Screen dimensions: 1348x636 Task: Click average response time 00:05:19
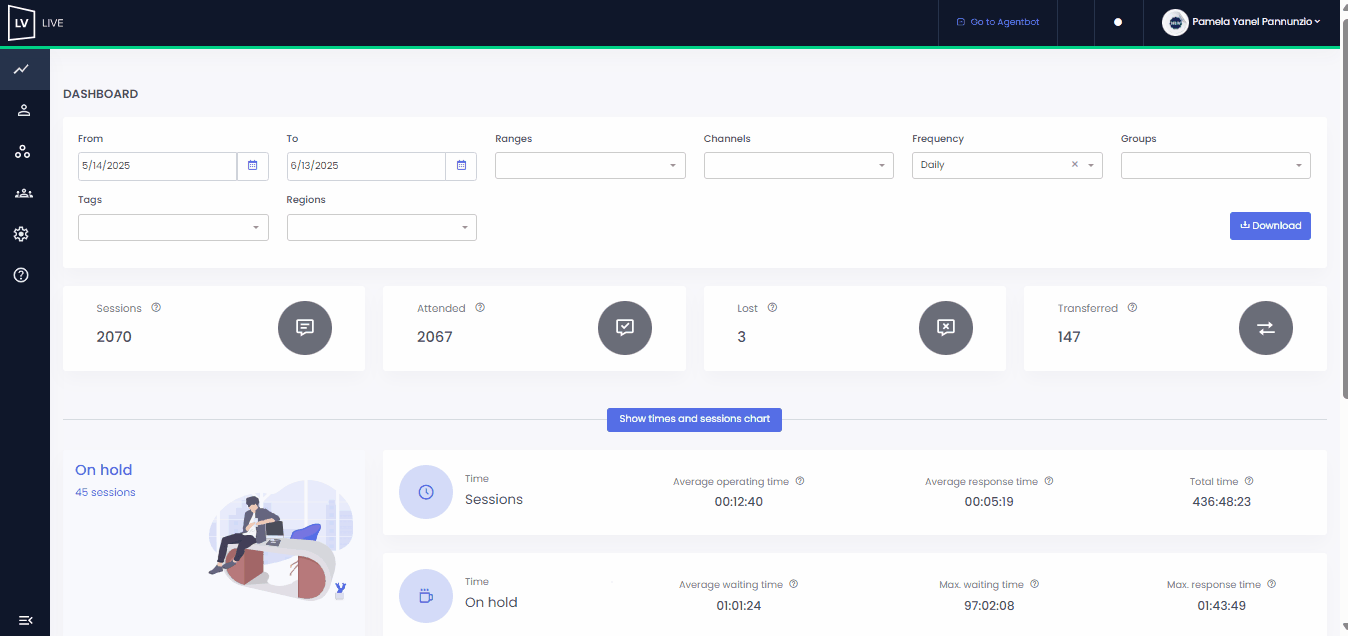989,502
